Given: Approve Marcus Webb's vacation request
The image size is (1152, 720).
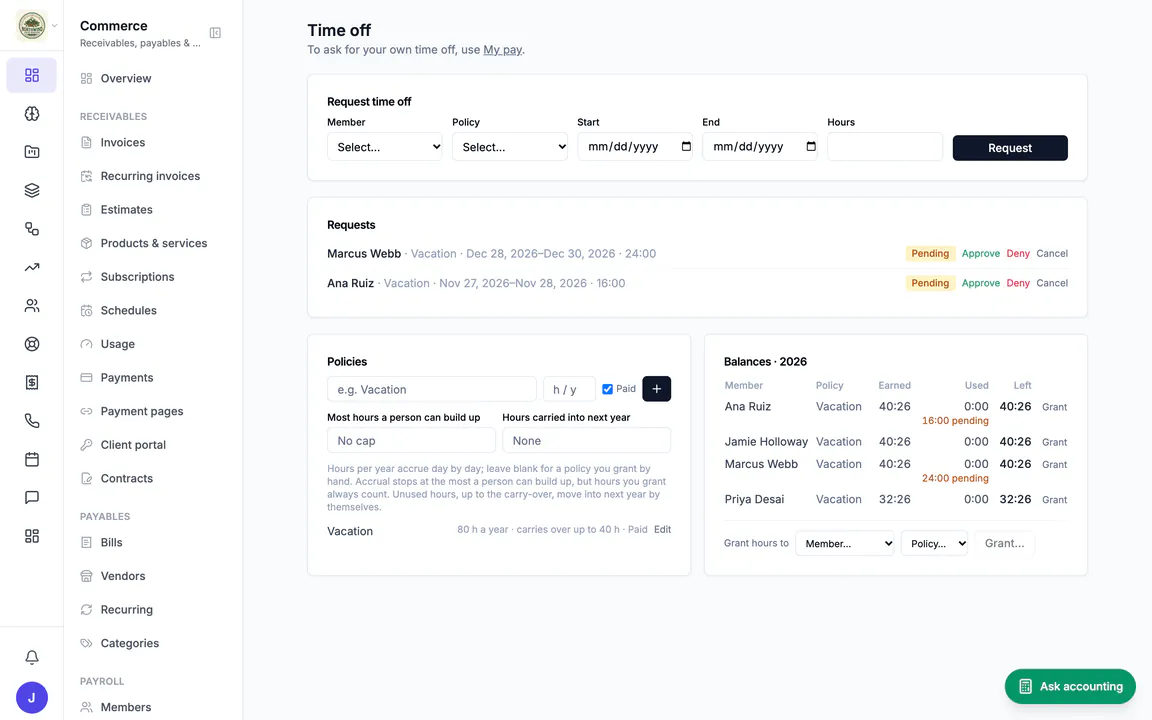Looking at the screenshot, I should (980, 253).
